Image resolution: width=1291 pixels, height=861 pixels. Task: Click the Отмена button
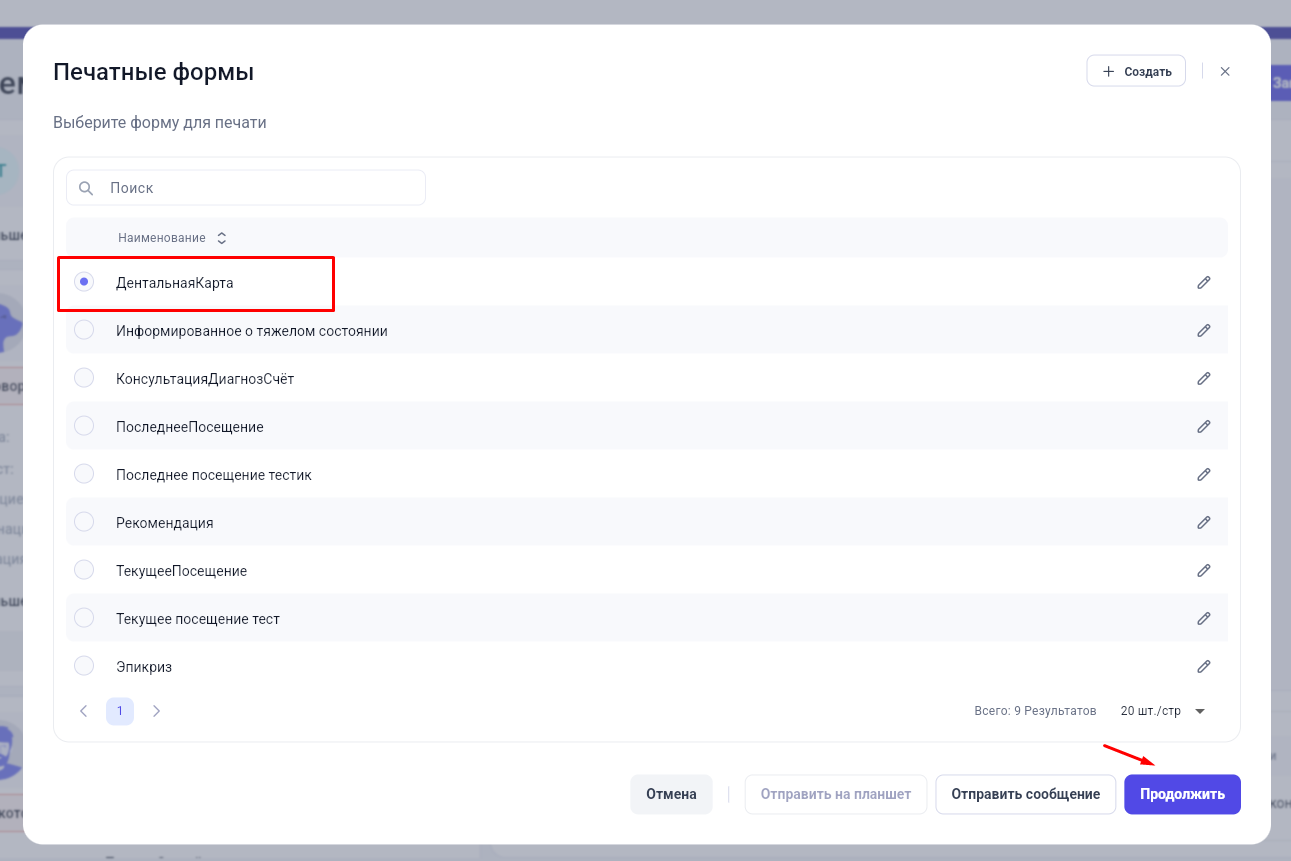point(671,794)
